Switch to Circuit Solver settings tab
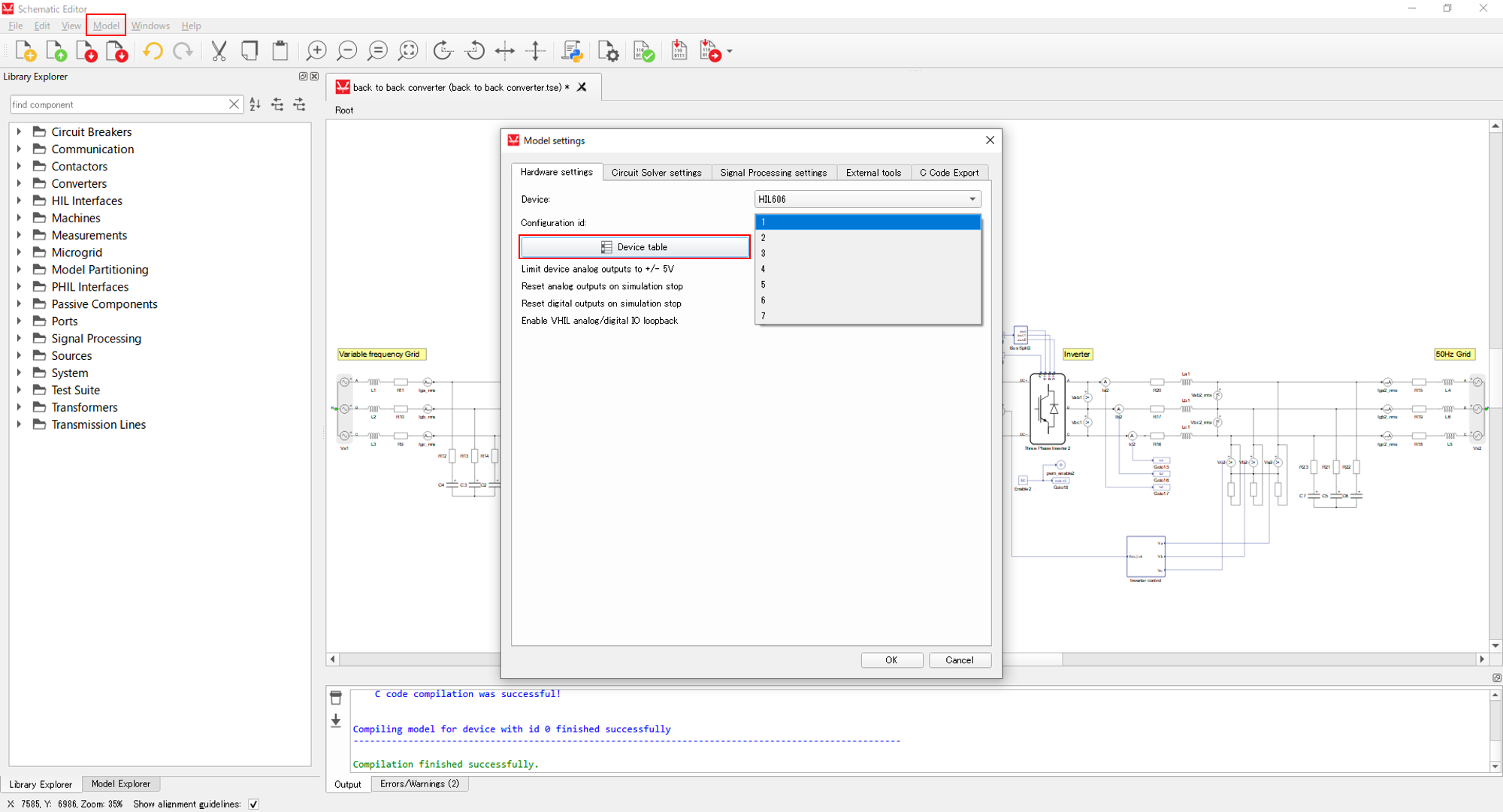 [656, 172]
